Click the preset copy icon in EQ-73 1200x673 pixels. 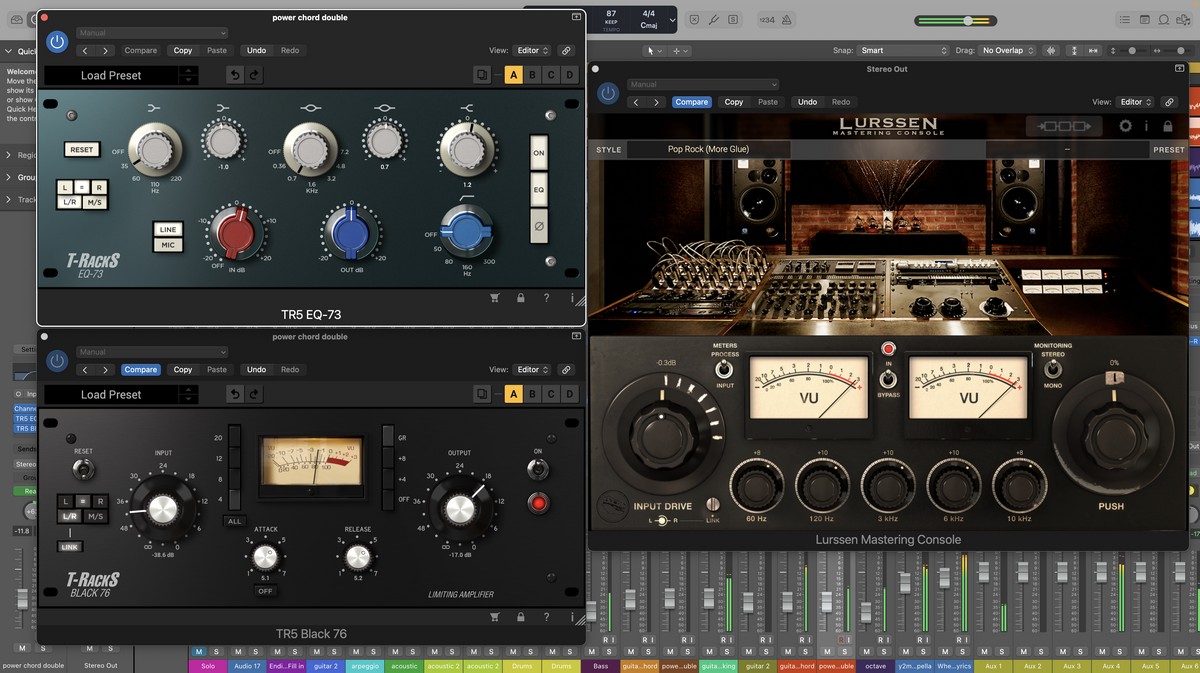click(482, 75)
